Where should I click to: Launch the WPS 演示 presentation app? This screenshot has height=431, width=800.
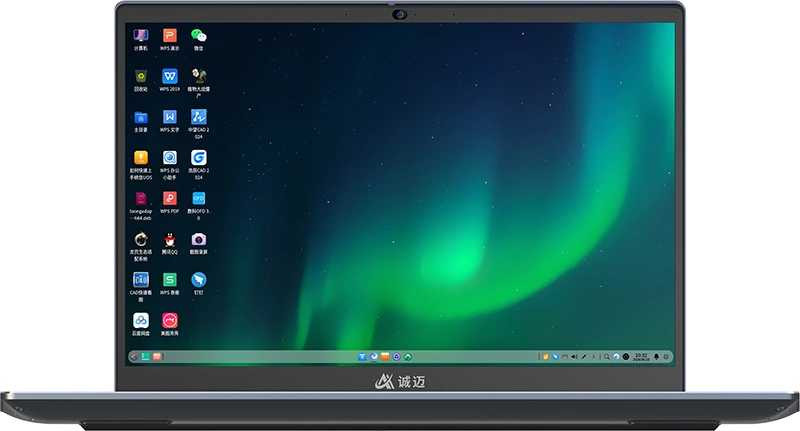(170, 37)
